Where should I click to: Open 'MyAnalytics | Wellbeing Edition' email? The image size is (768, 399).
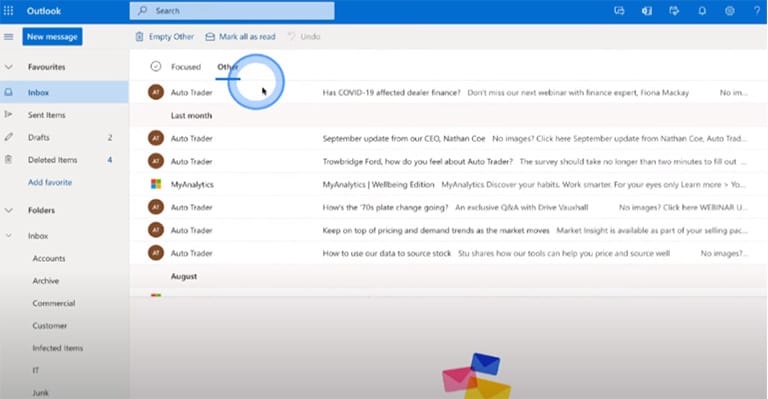point(448,184)
